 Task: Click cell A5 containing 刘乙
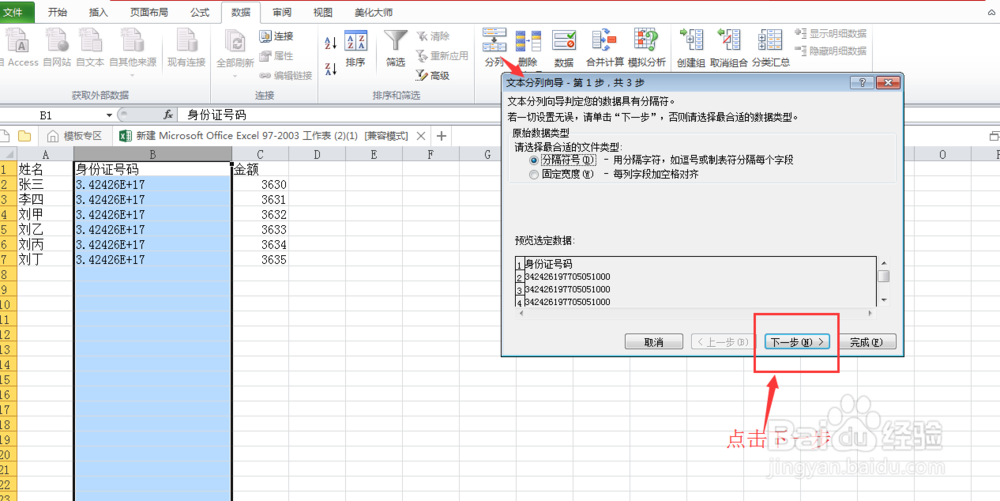(x=45, y=229)
